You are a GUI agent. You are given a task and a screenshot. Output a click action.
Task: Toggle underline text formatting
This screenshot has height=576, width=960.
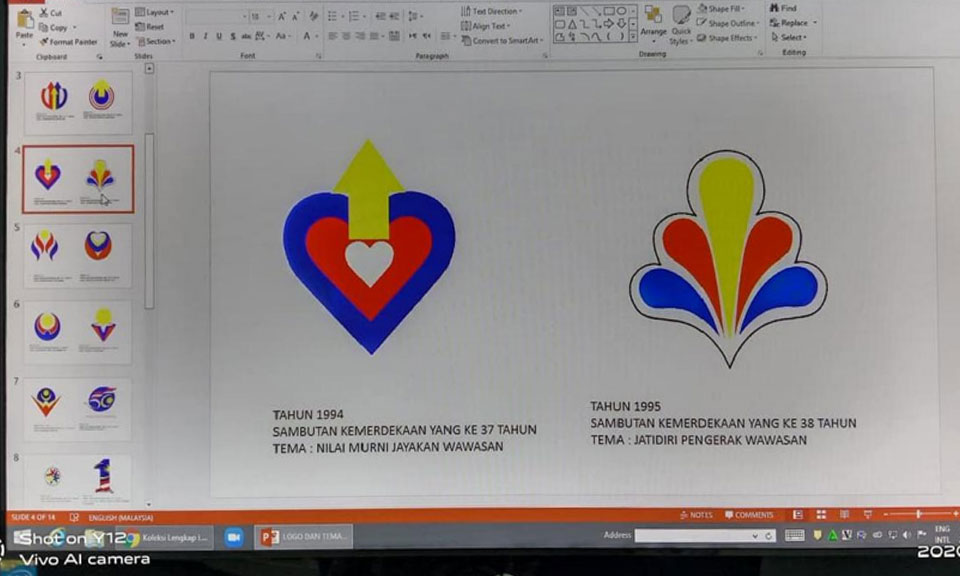pos(219,36)
